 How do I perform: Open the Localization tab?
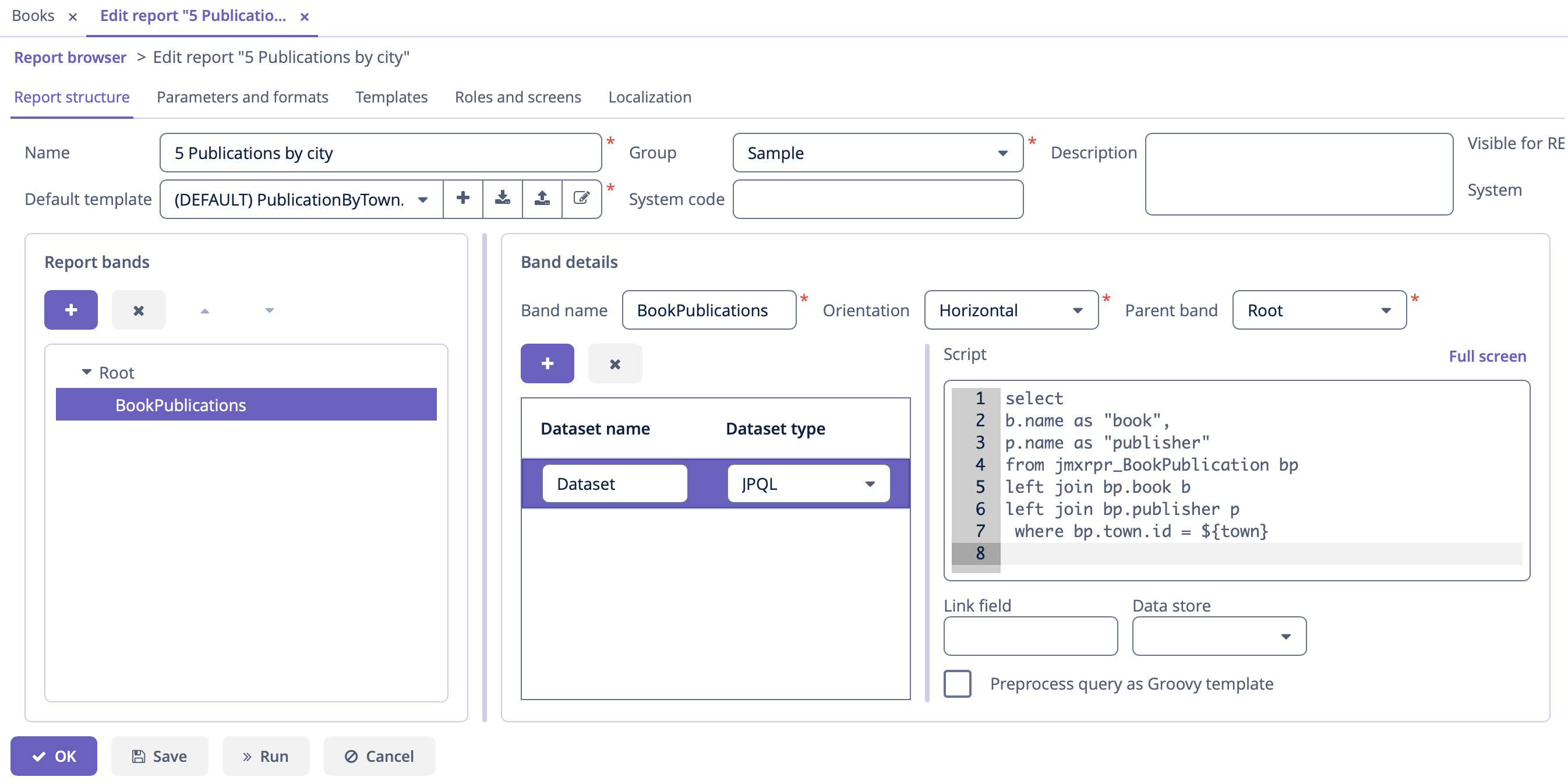point(649,97)
